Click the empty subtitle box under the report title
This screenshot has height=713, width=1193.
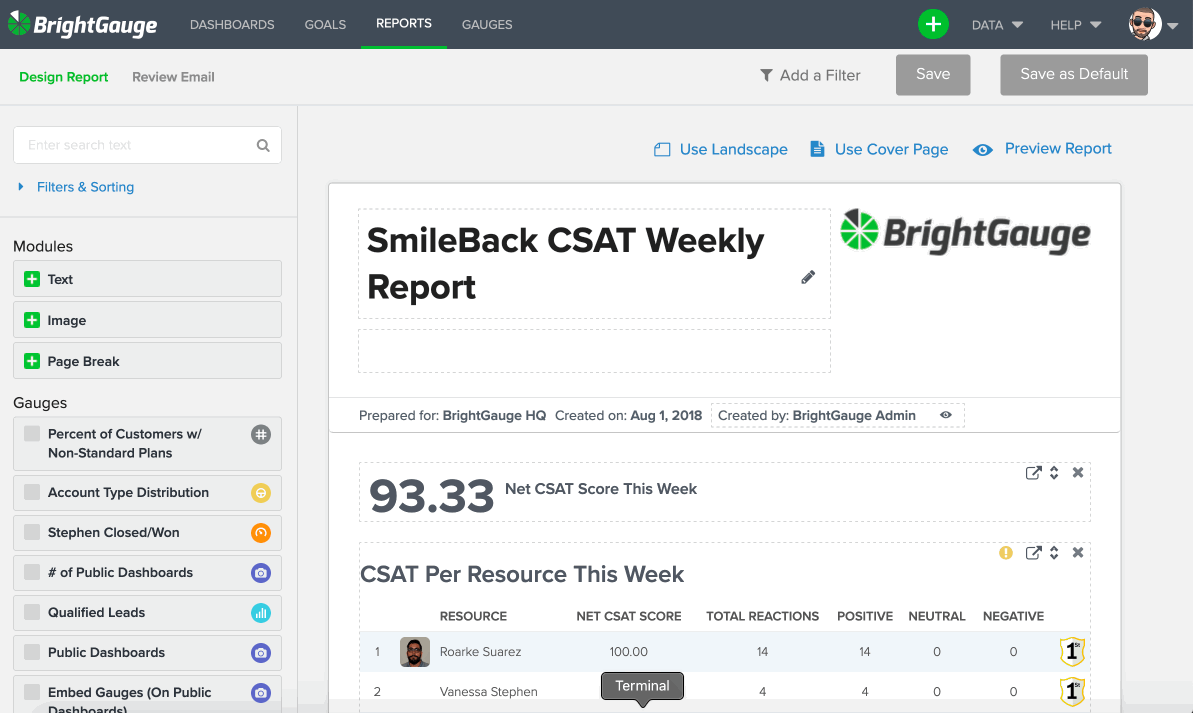594,351
